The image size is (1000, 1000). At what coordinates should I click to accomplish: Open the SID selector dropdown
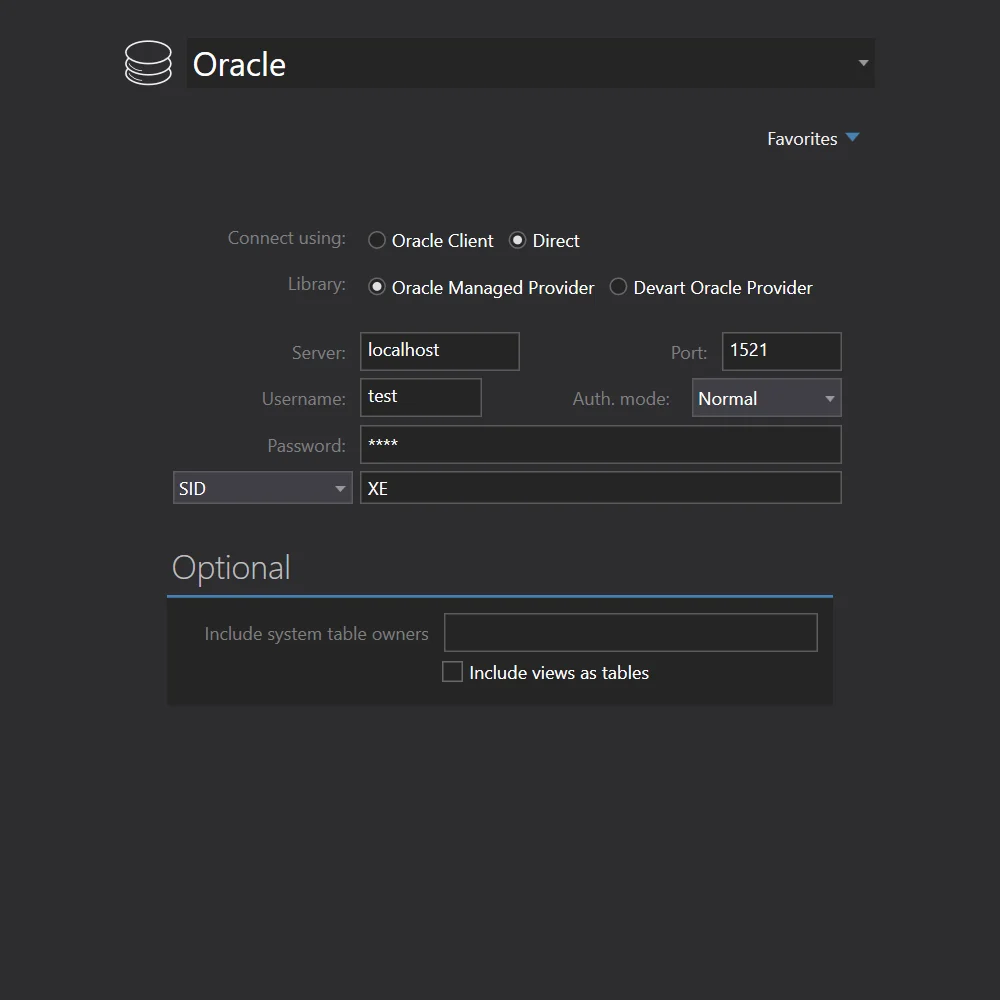click(x=341, y=487)
